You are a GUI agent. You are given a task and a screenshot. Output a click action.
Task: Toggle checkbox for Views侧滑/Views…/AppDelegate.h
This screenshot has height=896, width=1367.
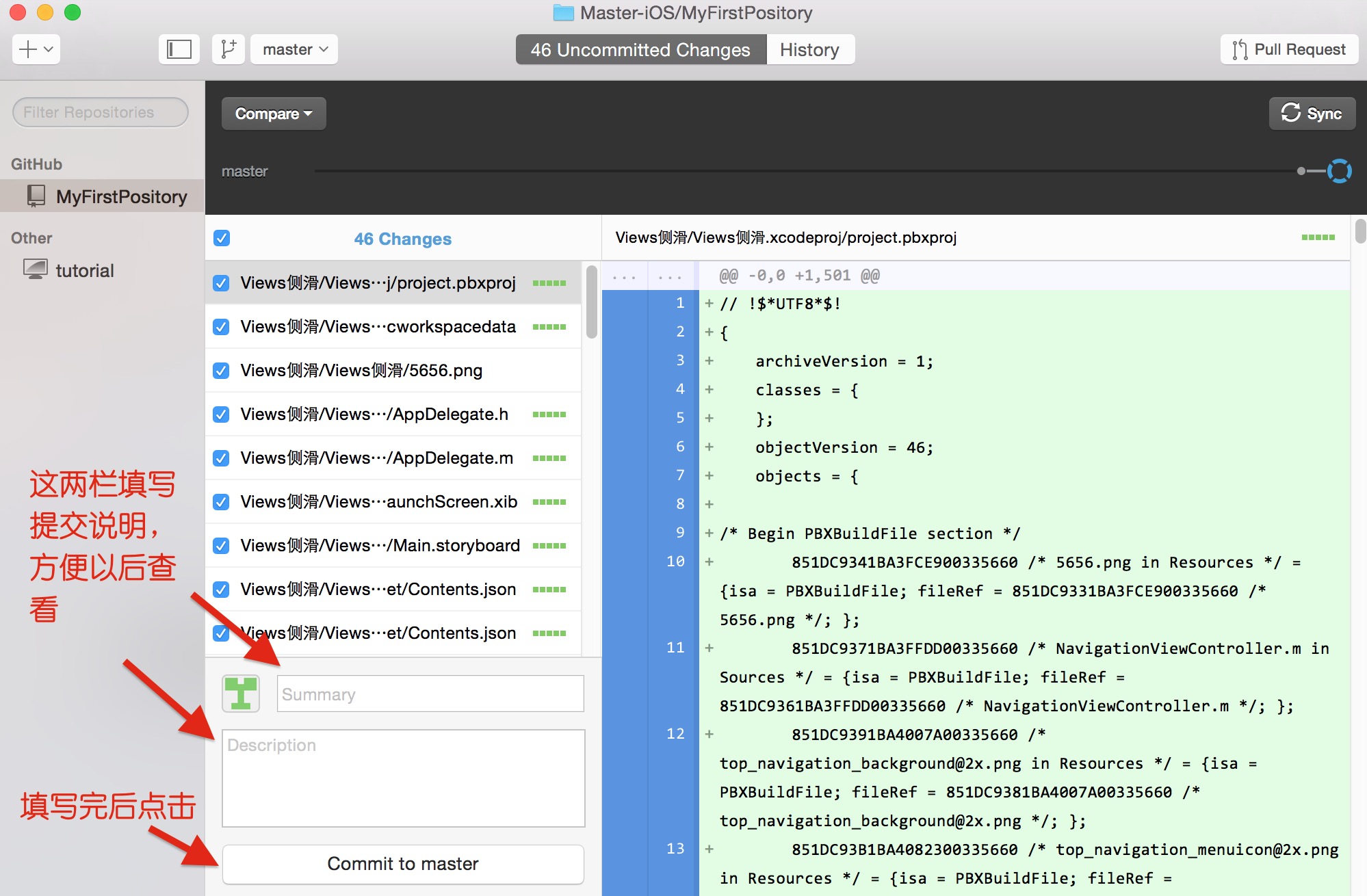click(220, 413)
